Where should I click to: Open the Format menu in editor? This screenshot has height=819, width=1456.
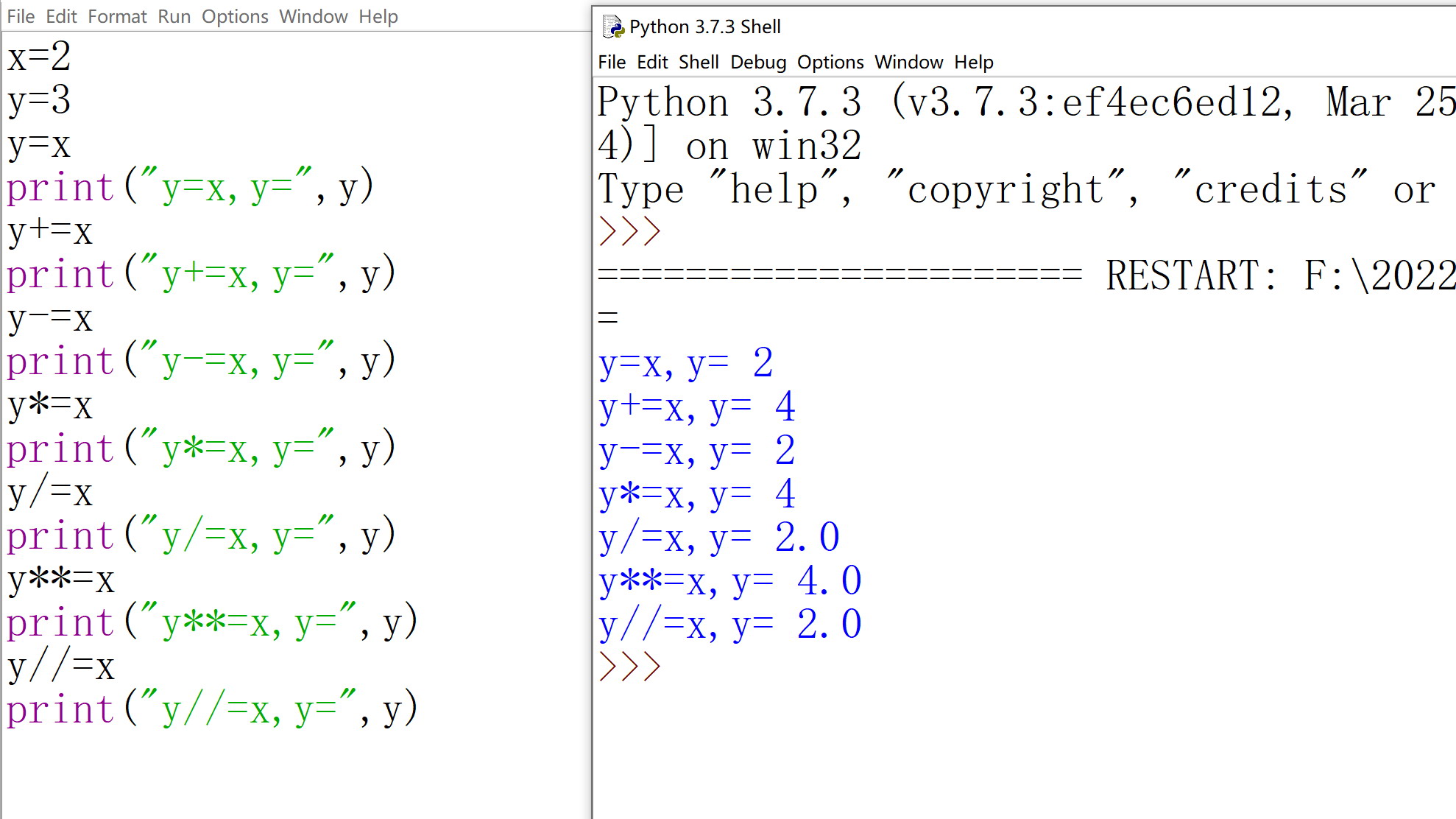(x=117, y=16)
